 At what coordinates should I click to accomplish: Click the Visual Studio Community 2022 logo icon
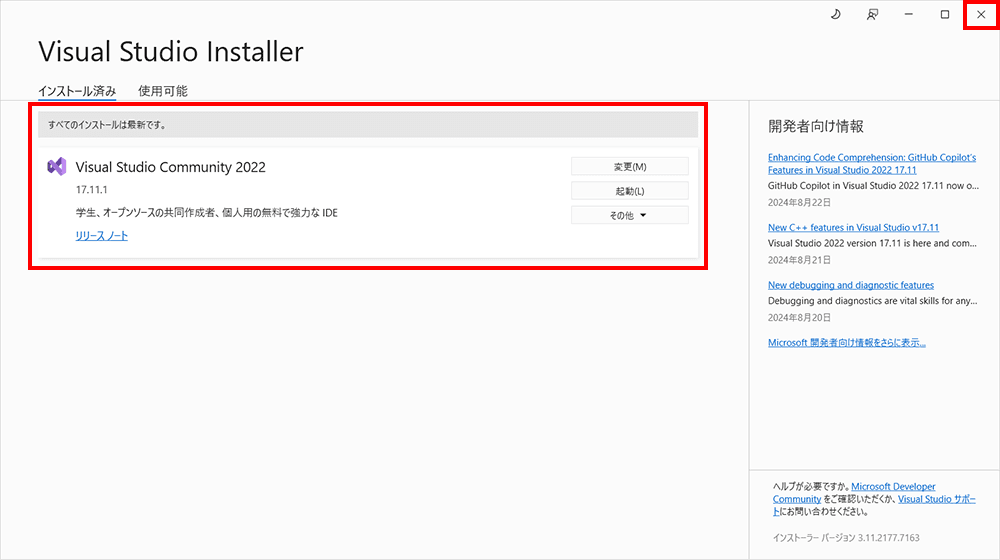click(x=57, y=166)
